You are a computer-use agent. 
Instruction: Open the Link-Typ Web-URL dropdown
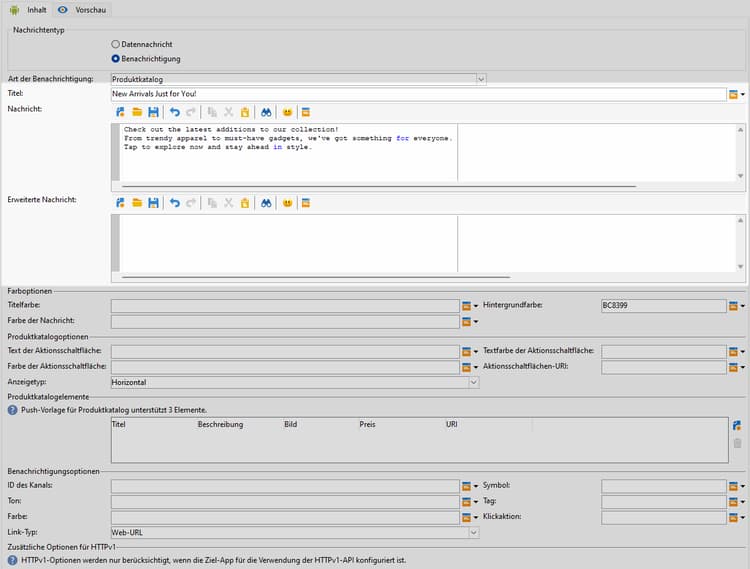[474, 533]
